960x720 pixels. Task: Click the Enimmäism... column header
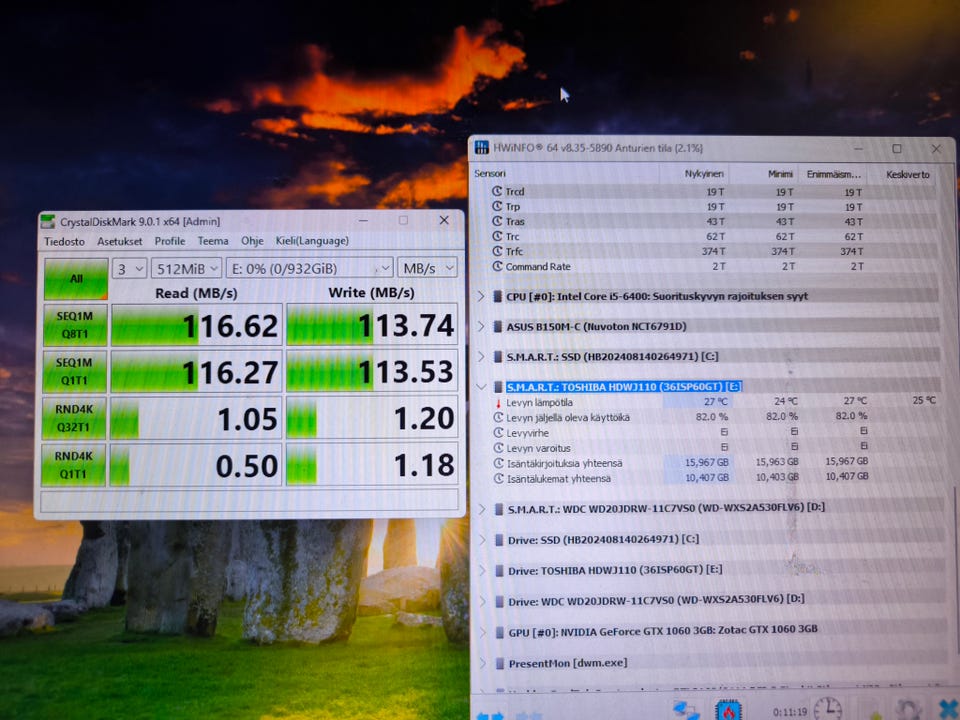click(833, 174)
